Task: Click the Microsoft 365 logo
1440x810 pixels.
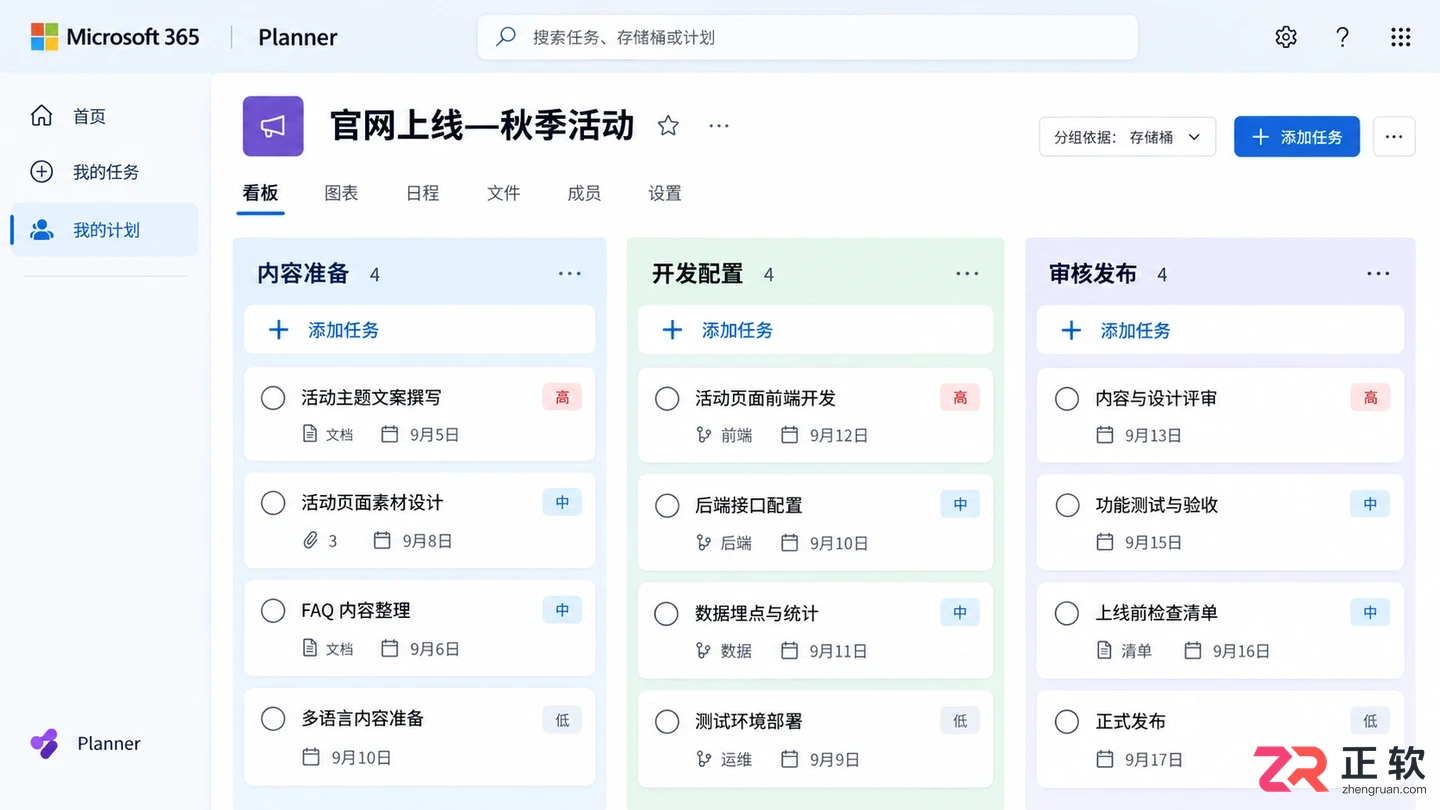Action: [x=115, y=37]
